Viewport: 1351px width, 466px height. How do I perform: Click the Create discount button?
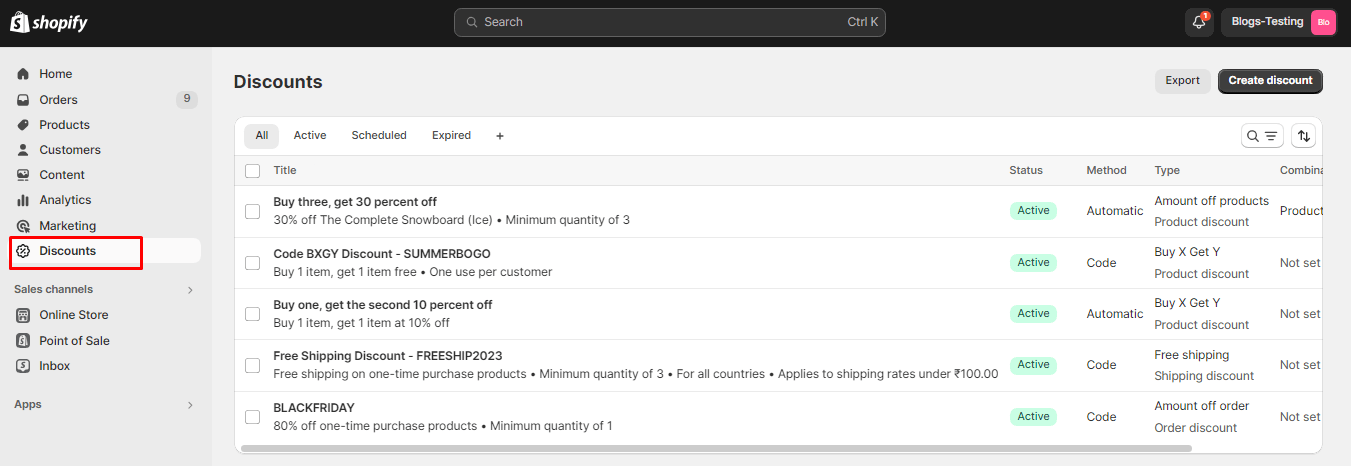[1270, 81]
